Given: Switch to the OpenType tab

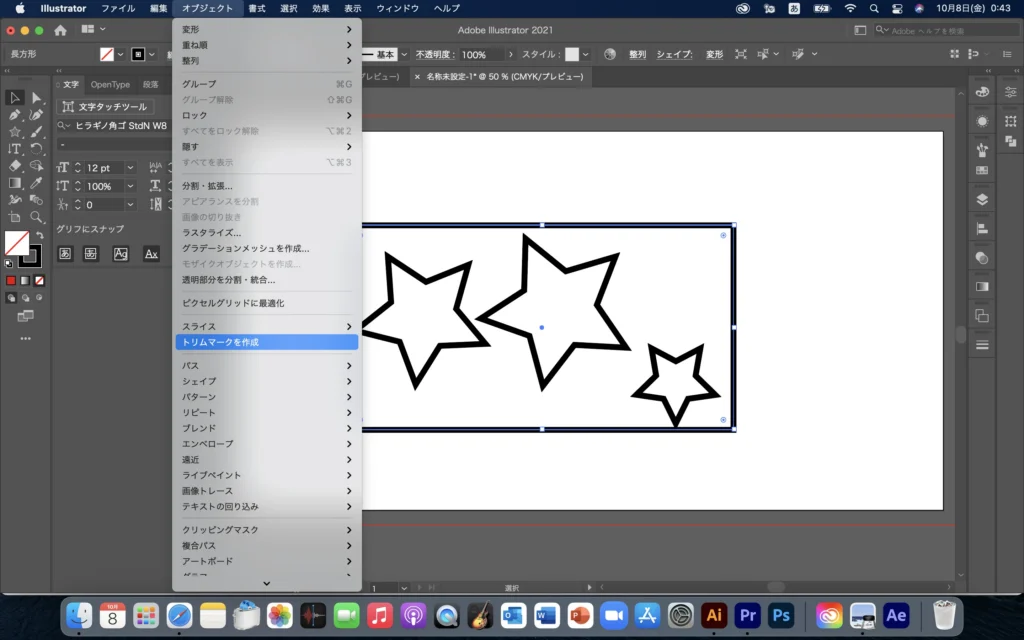Looking at the screenshot, I should [x=110, y=85].
